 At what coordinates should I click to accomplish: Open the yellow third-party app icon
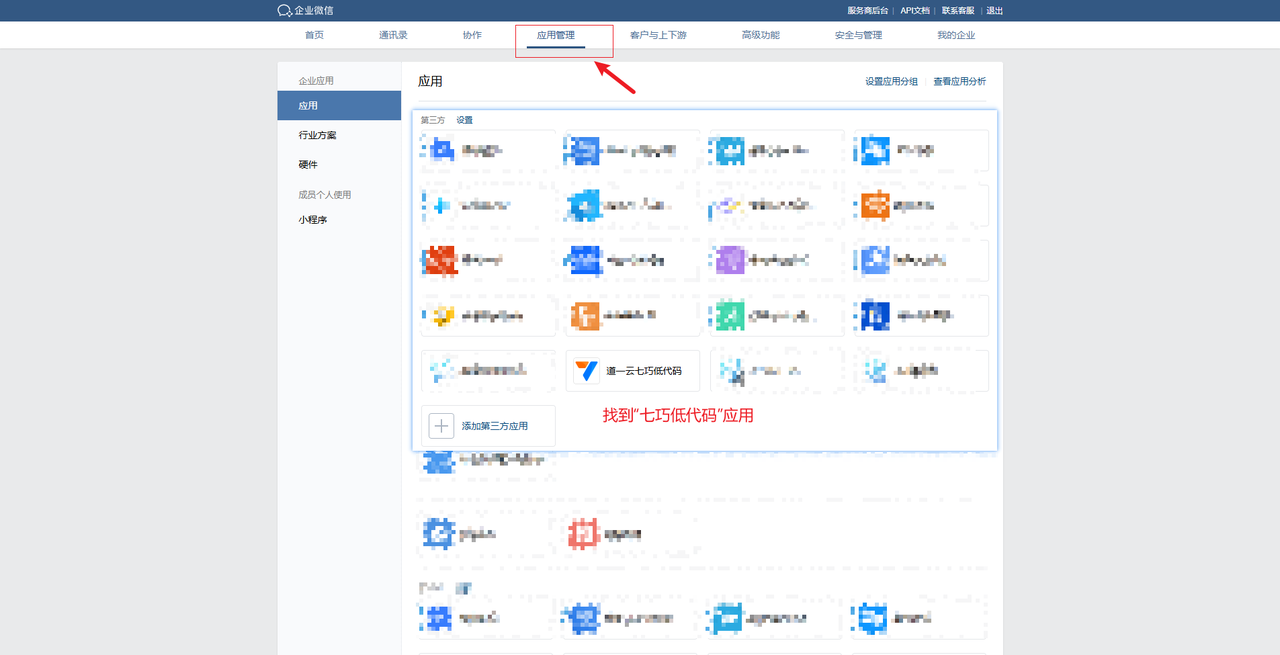click(440, 316)
